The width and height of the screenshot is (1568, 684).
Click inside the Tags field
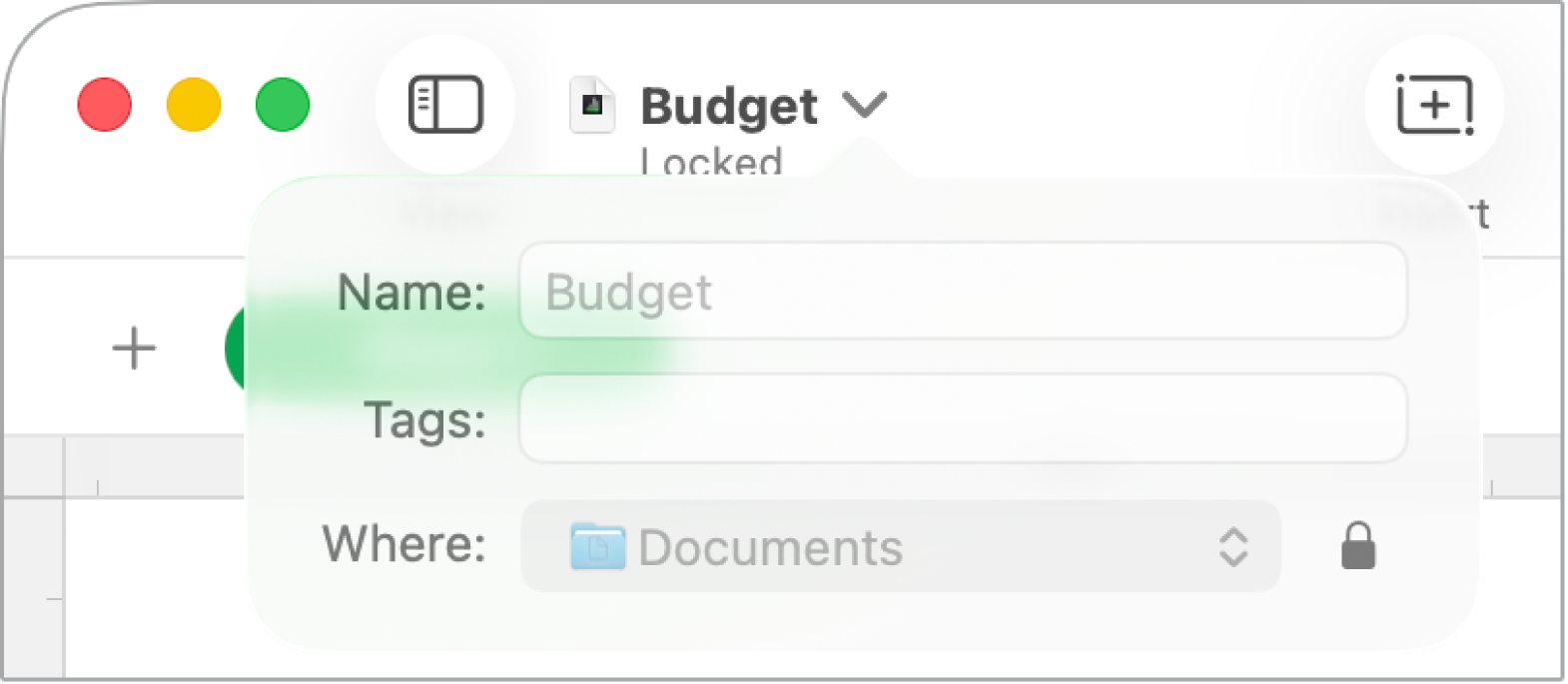point(964,418)
